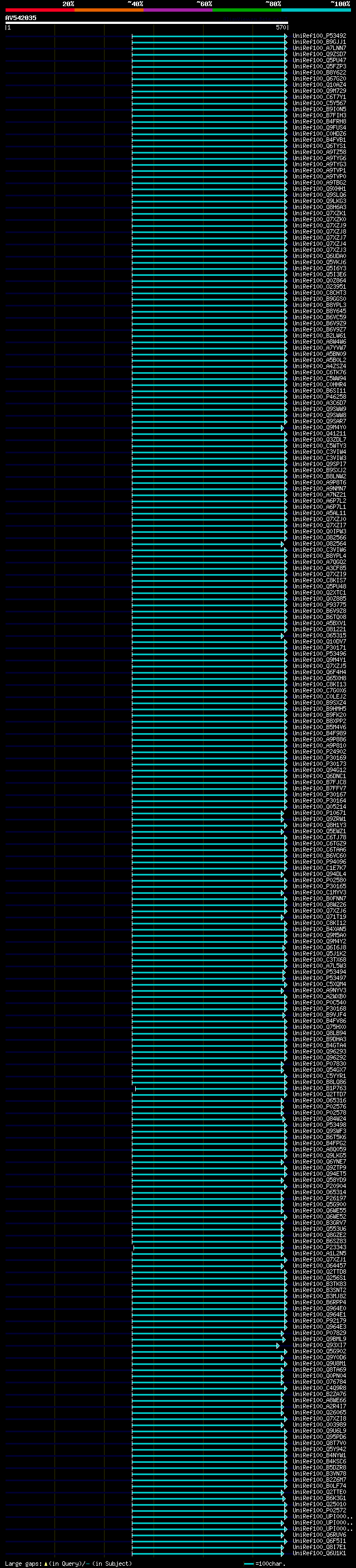
Task: Click the green ~80% identity legend bar
Action: pyautogui.click(x=247, y=10)
